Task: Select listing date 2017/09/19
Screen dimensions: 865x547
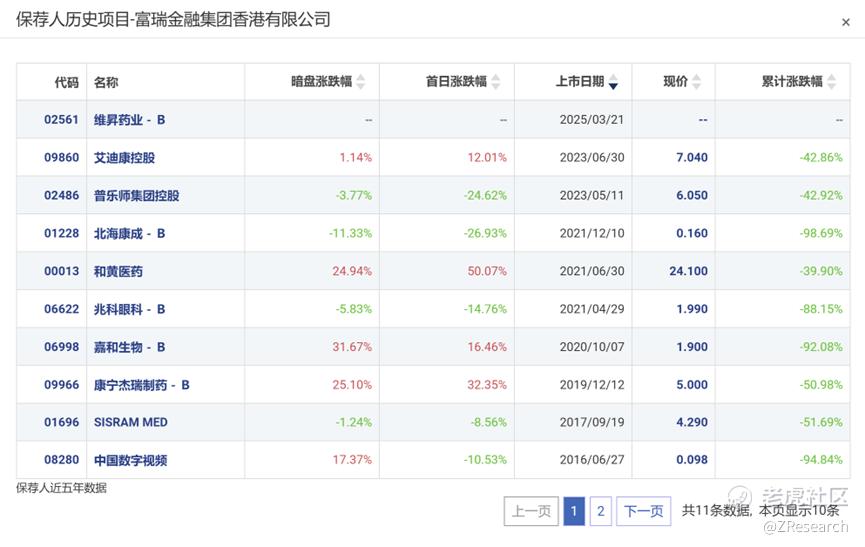Action: pyautogui.click(x=592, y=422)
